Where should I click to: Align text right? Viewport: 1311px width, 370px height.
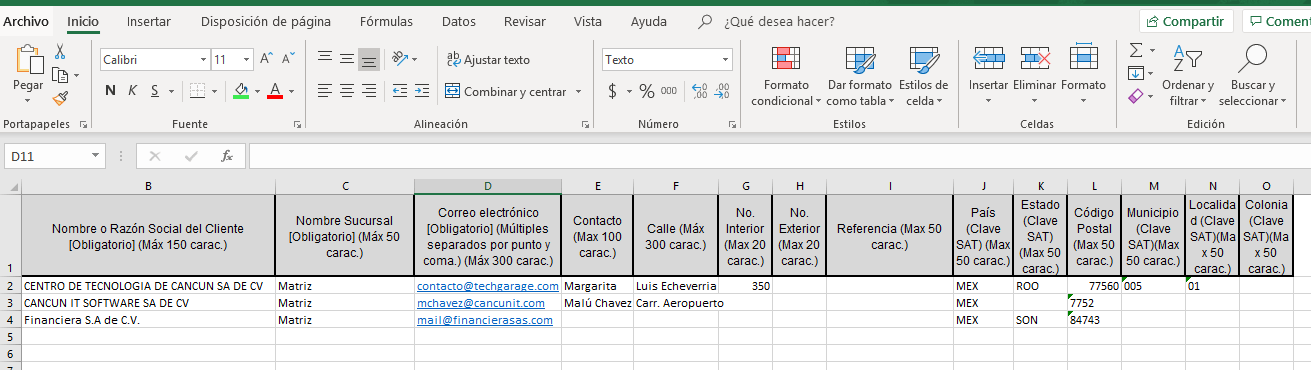tap(369, 91)
